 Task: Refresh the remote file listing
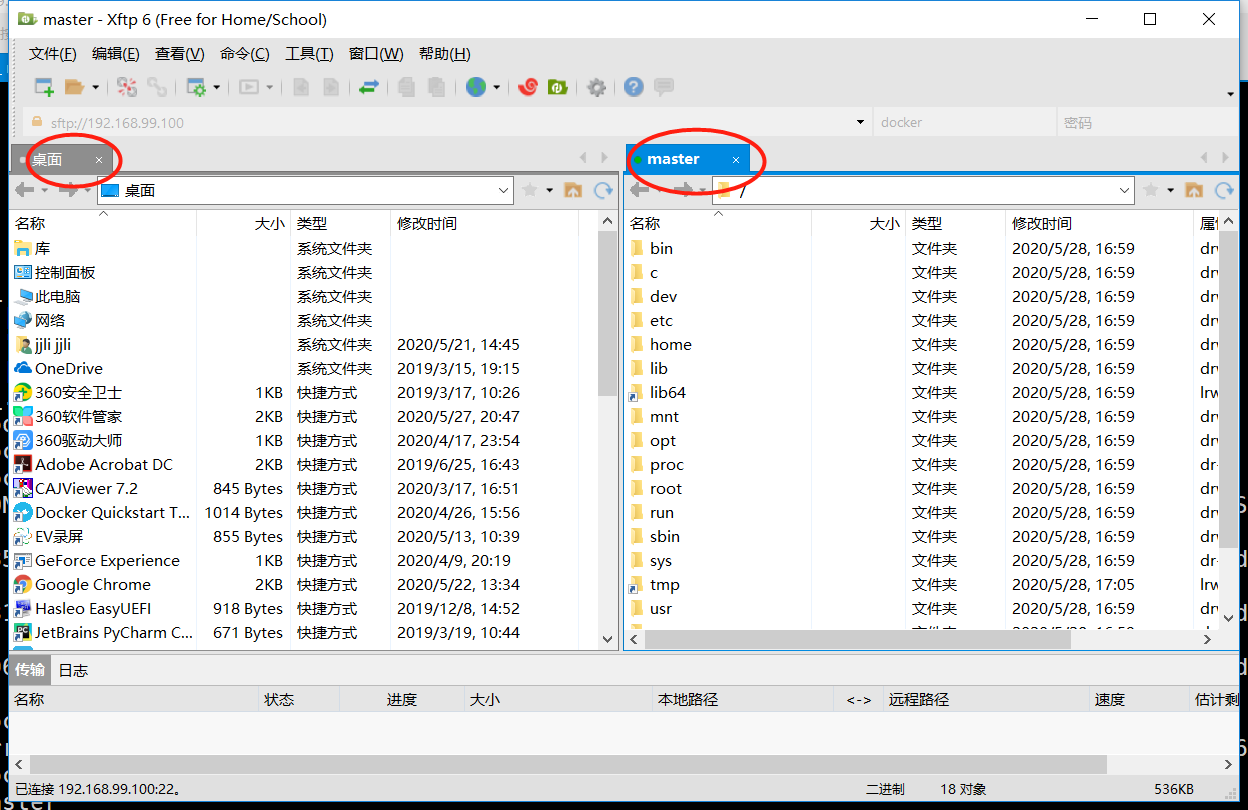pos(1226,190)
